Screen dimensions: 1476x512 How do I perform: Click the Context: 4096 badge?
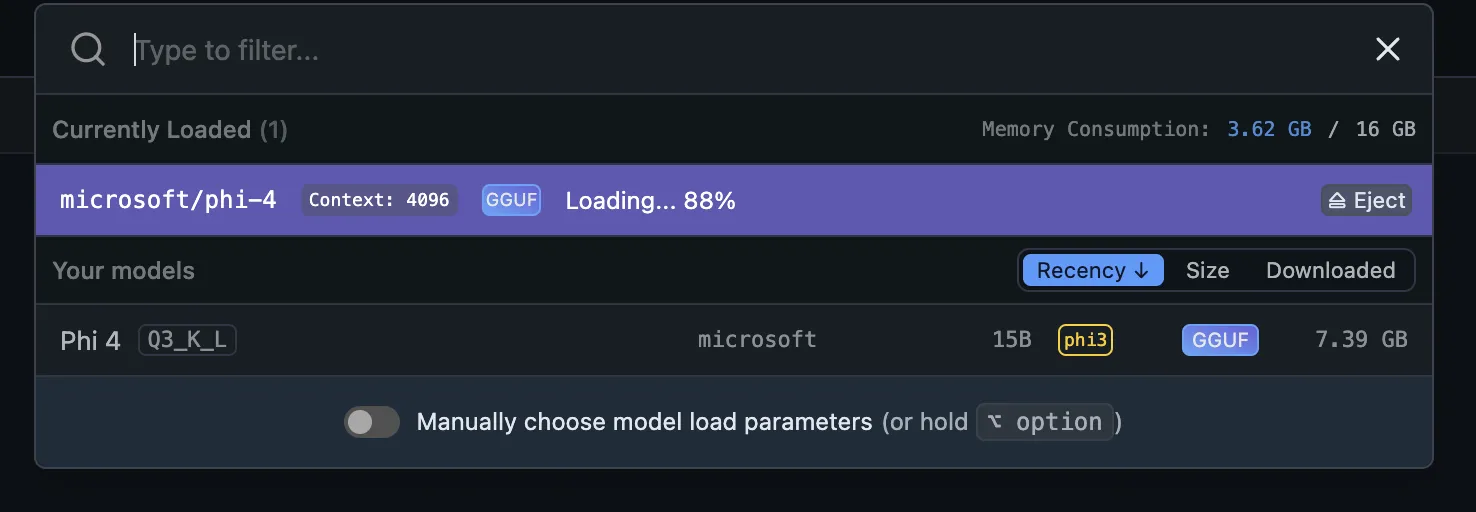(379, 200)
